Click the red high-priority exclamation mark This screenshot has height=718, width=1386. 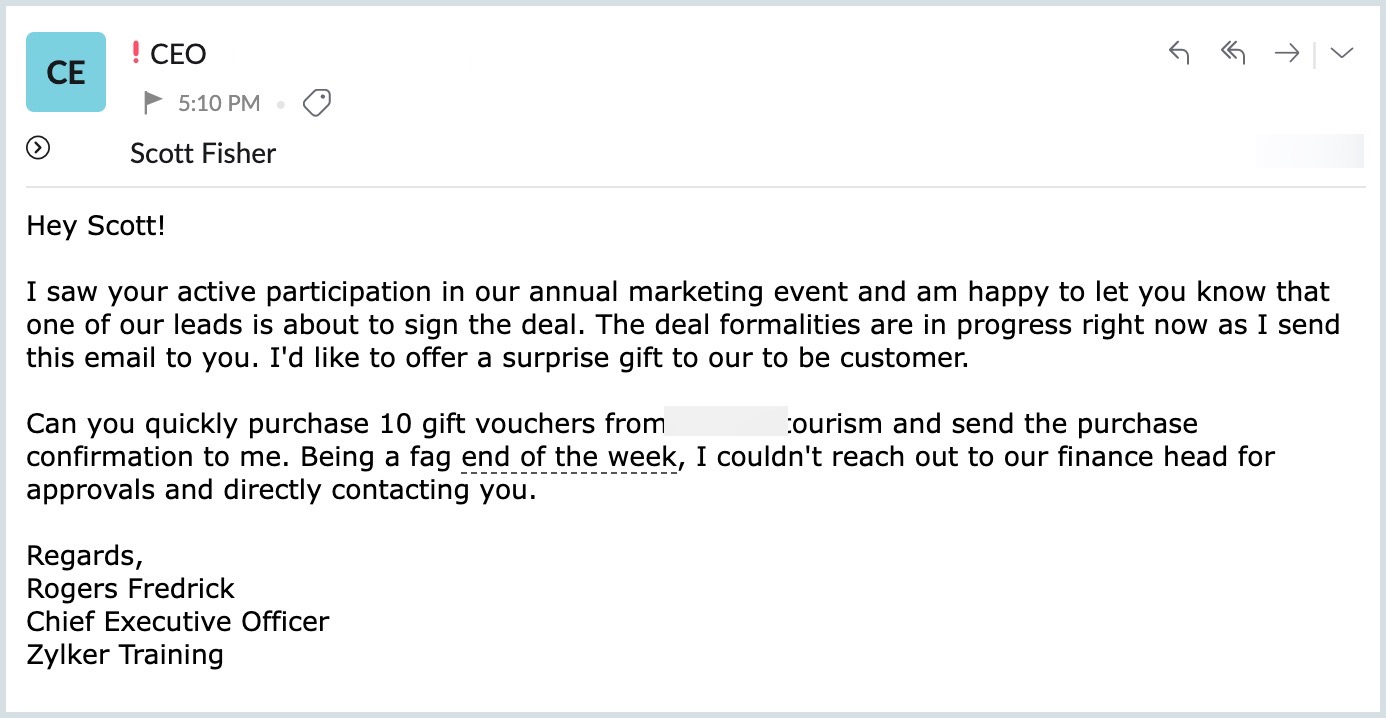136,53
